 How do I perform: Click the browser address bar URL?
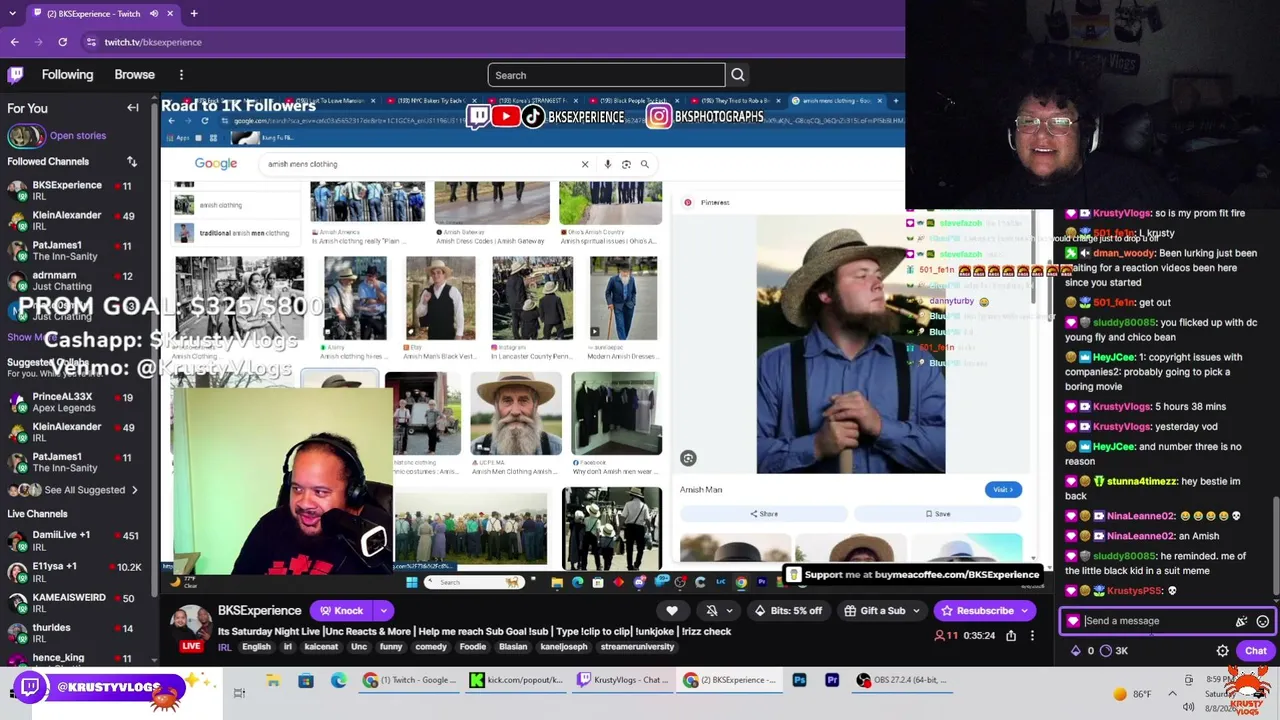point(153,42)
